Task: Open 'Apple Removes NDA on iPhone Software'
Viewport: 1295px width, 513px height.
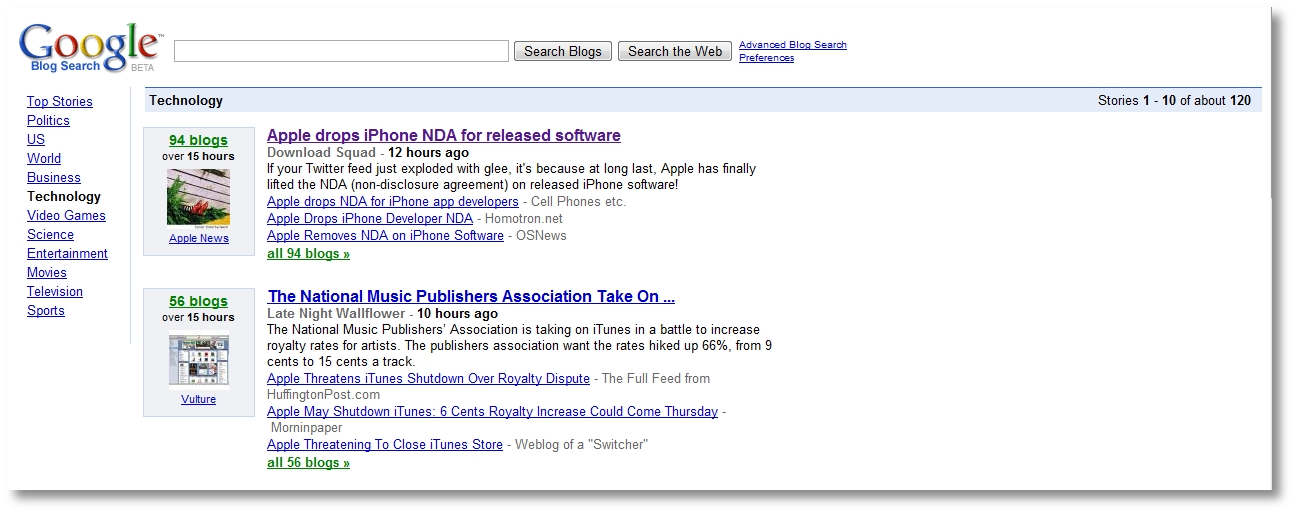Action: coord(385,235)
